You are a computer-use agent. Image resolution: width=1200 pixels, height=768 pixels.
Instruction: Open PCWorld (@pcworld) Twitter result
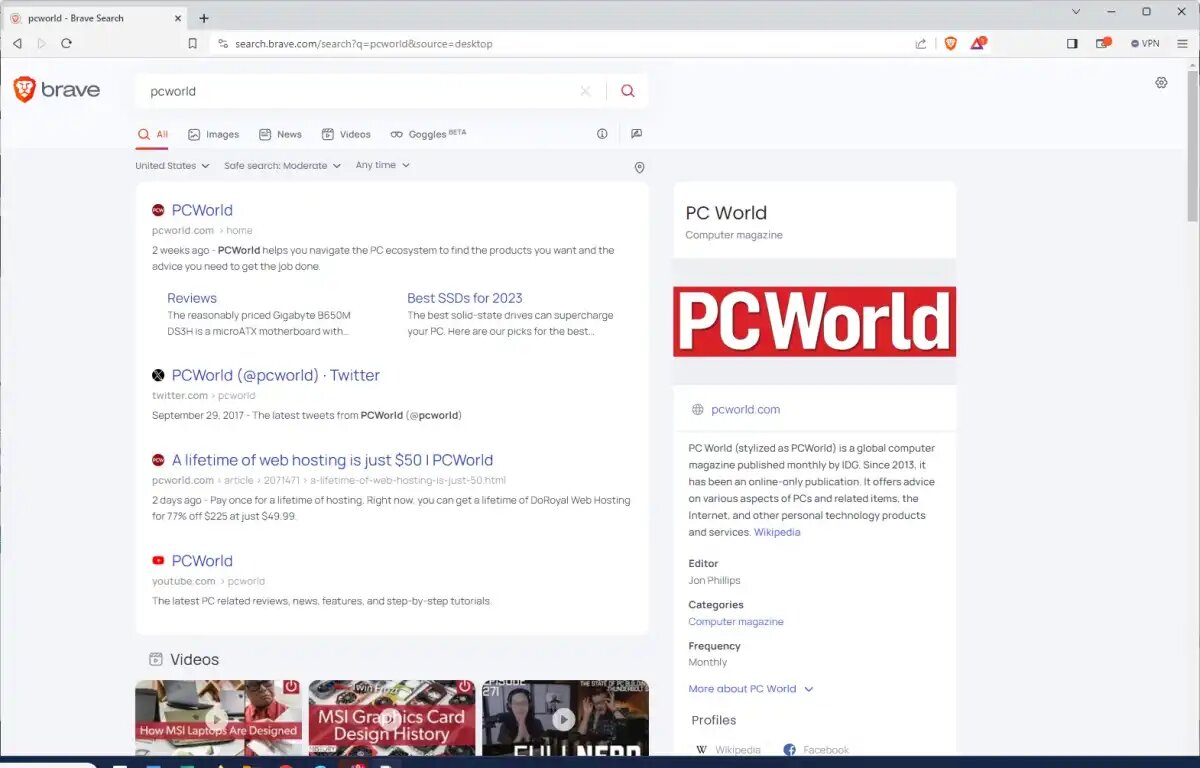pos(276,375)
